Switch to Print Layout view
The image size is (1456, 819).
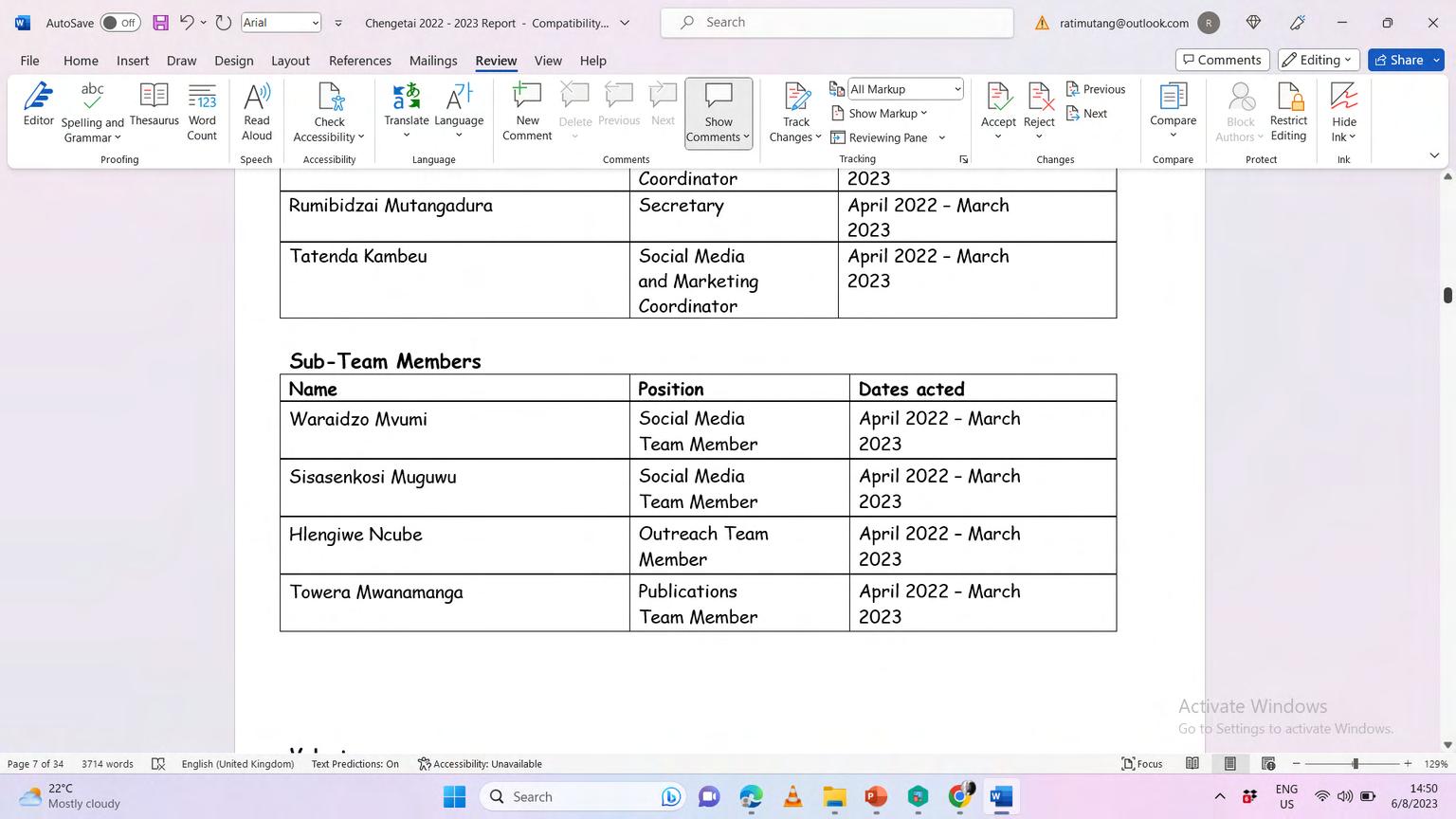[1229, 764]
